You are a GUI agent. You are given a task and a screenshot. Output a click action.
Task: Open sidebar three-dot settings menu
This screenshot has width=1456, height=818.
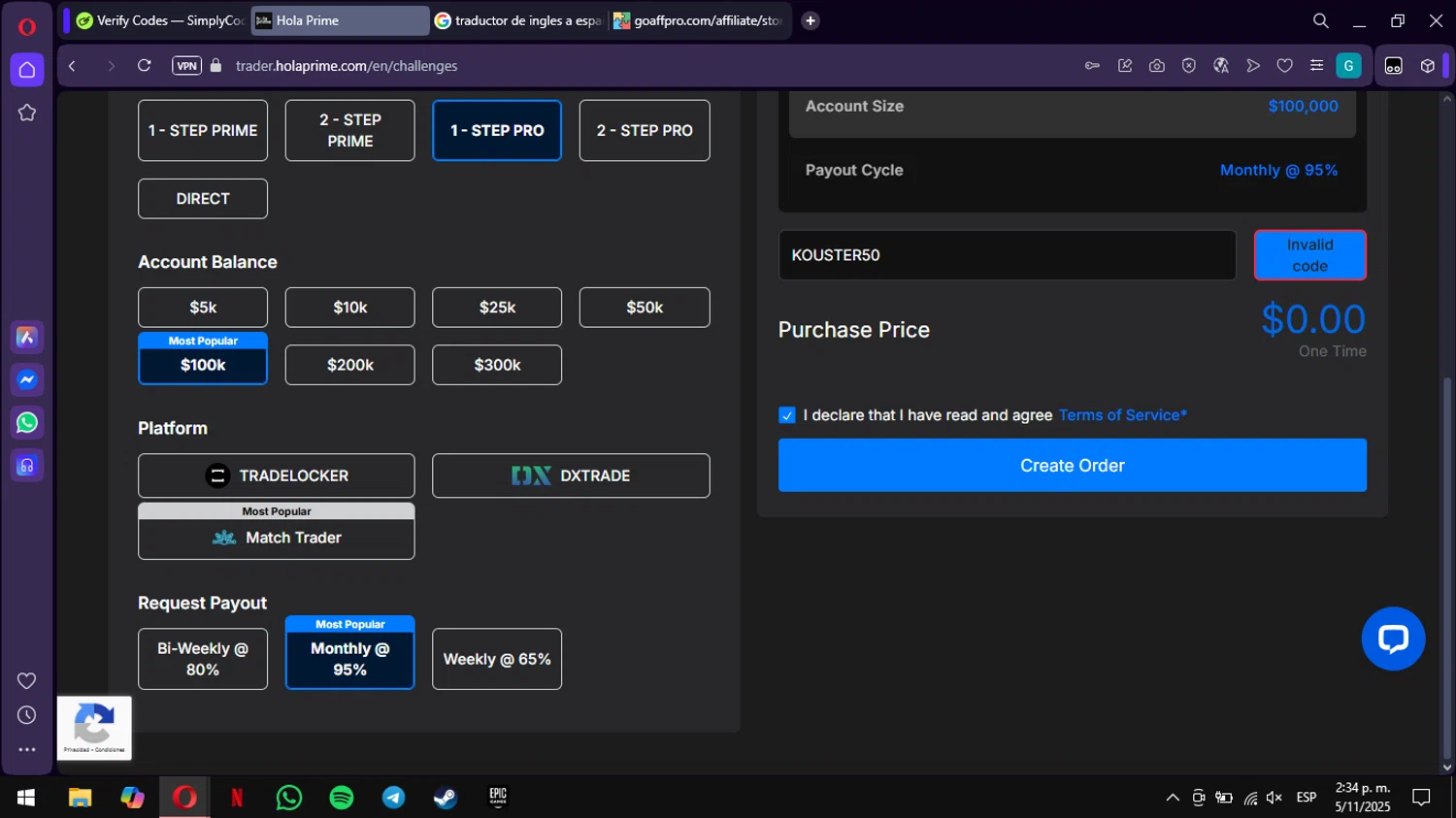click(x=27, y=749)
